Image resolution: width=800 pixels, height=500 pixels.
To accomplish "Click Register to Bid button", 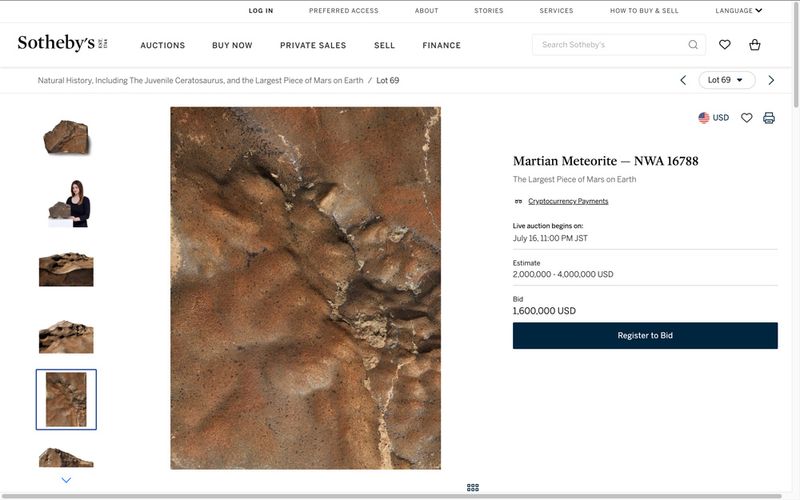I will click(x=645, y=336).
